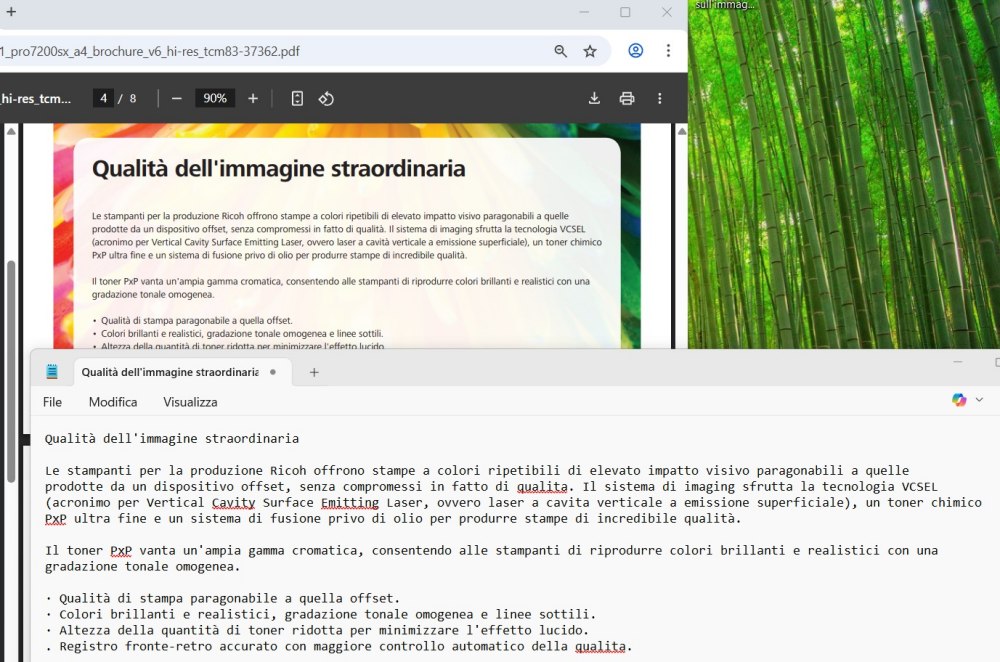Open the Visualizza menu in Notepad

click(190, 402)
